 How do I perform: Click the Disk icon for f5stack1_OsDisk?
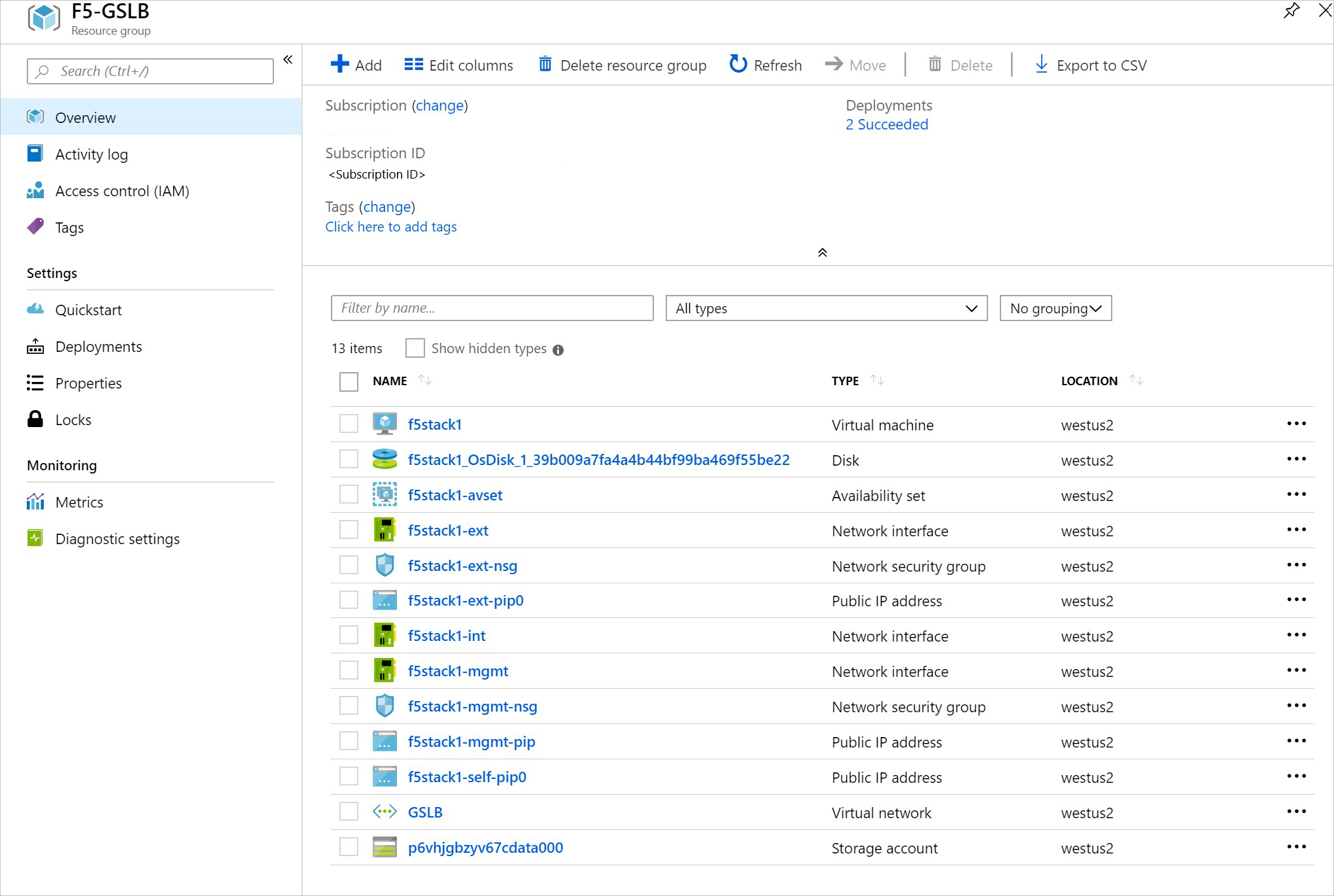click(384, 460)
